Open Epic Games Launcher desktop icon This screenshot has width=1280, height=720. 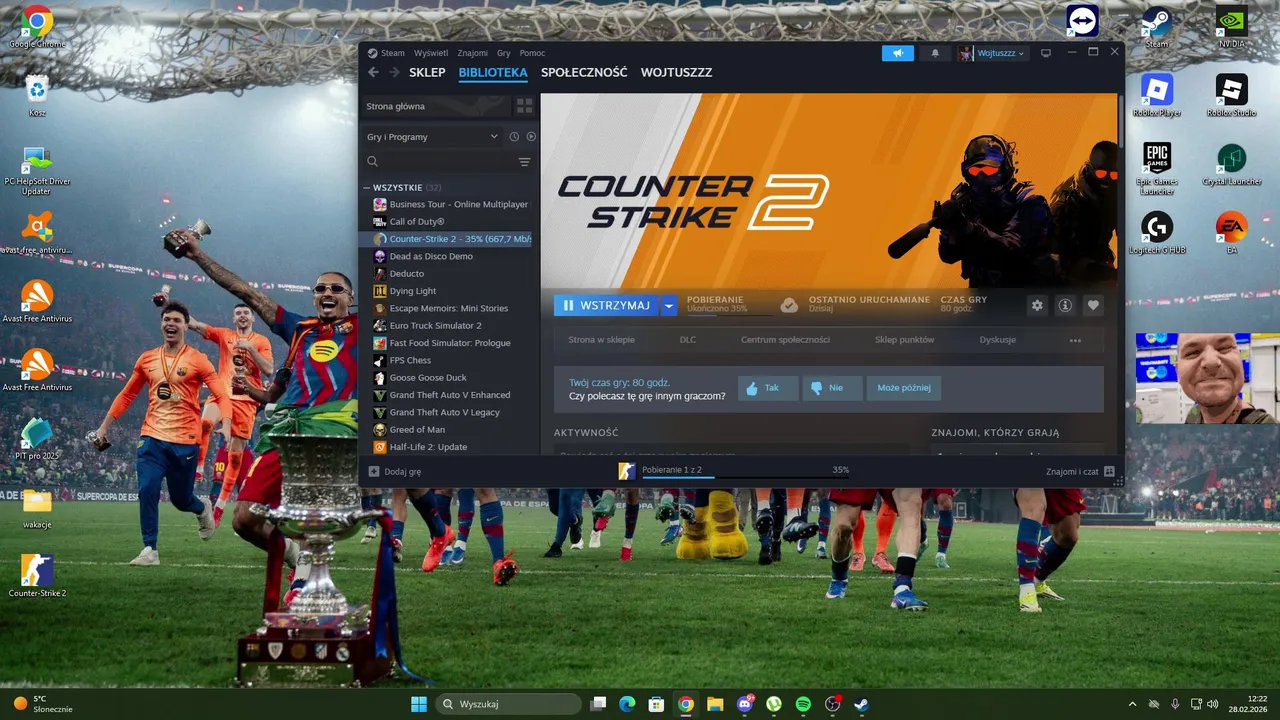(x=1157, y=168)
